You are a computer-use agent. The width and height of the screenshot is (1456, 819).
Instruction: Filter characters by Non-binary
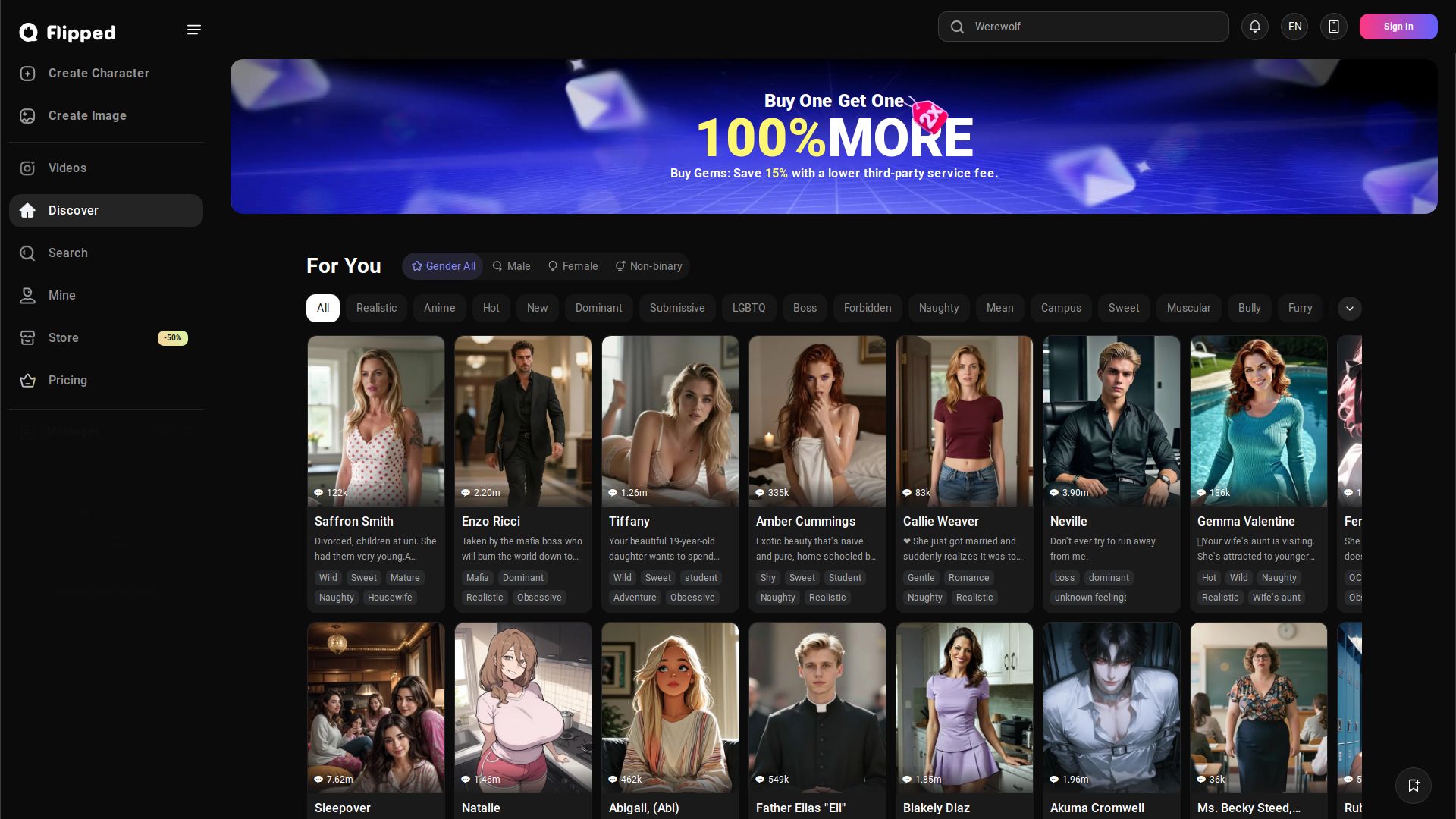tap(648, 266)
